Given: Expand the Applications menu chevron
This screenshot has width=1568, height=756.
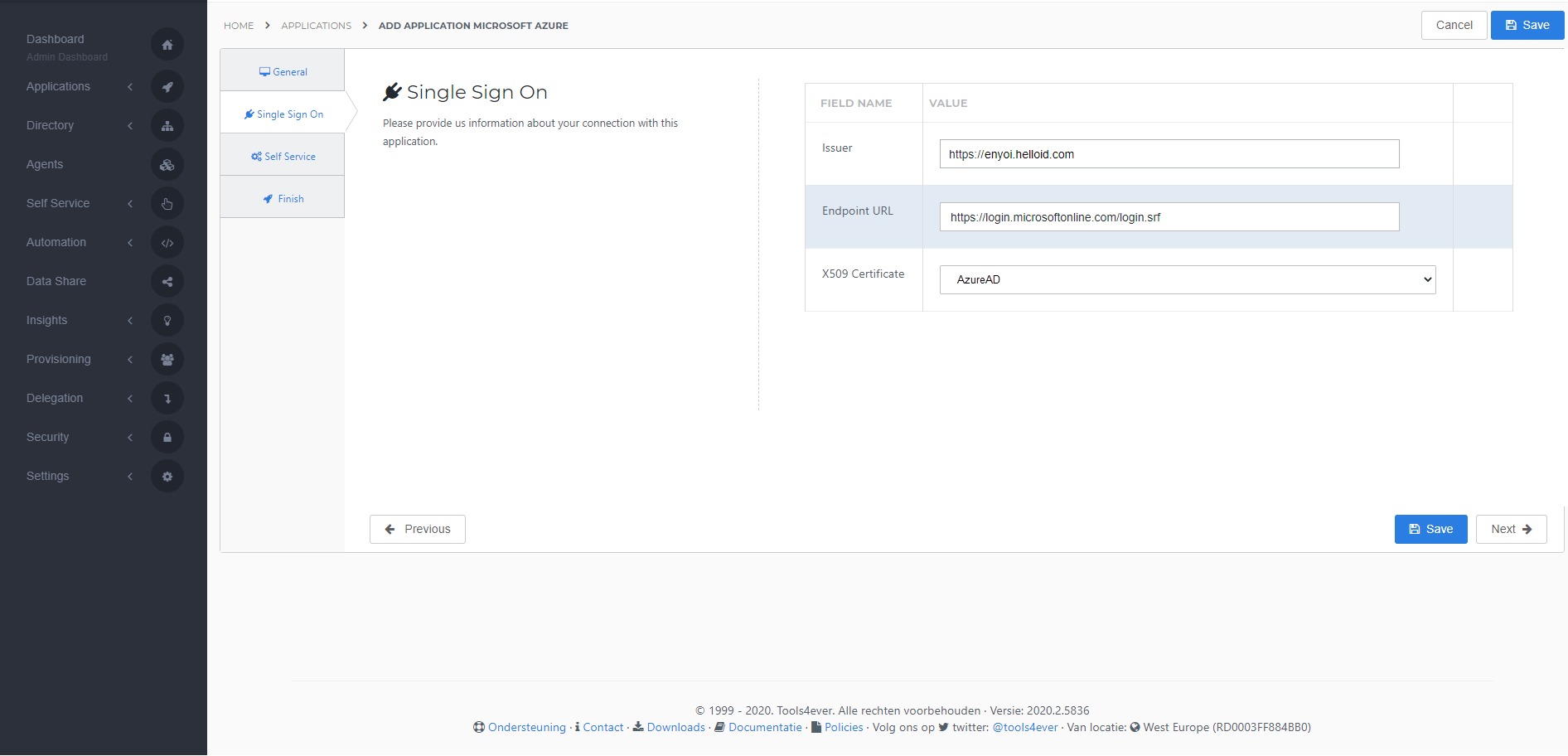Looking at the screenshot, I should coord(130,86).
